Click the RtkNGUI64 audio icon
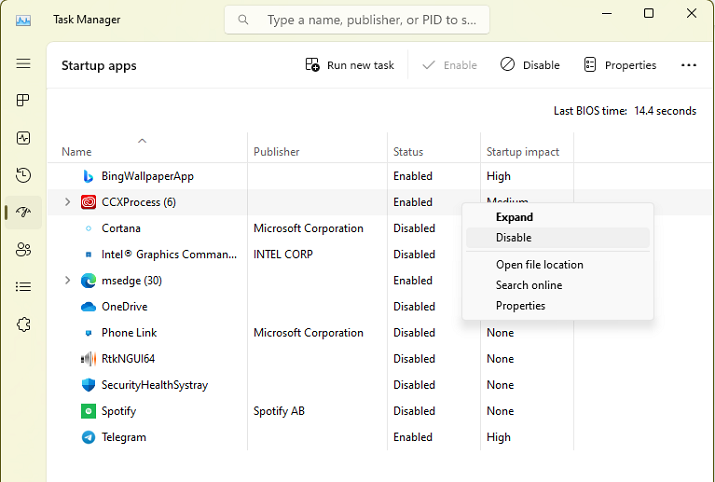 coord(88,359)
